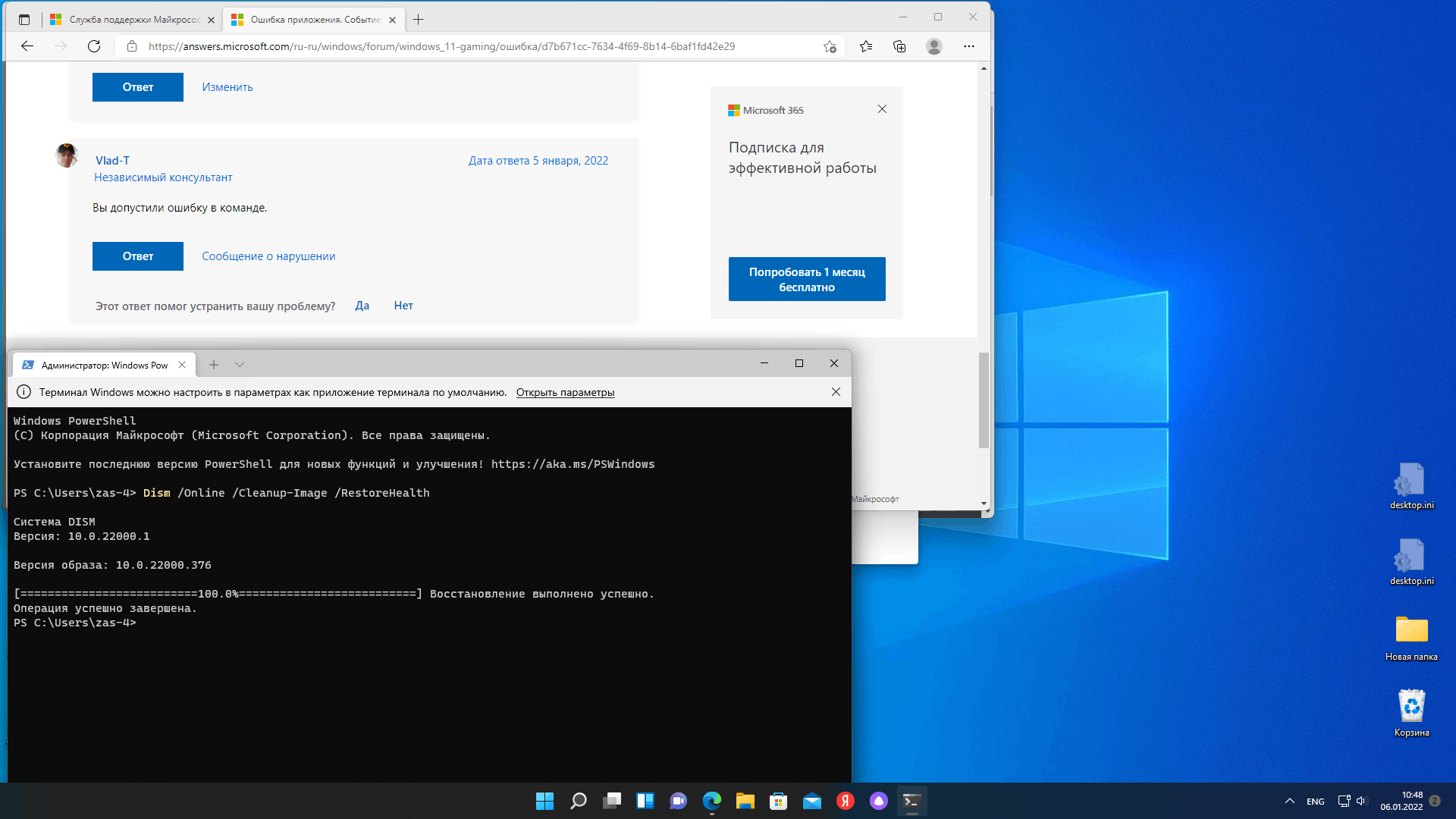This screenshot has height=819, width=1456.
Task: Click the Edge back navigation arrow
Action: tap(27, 46)
